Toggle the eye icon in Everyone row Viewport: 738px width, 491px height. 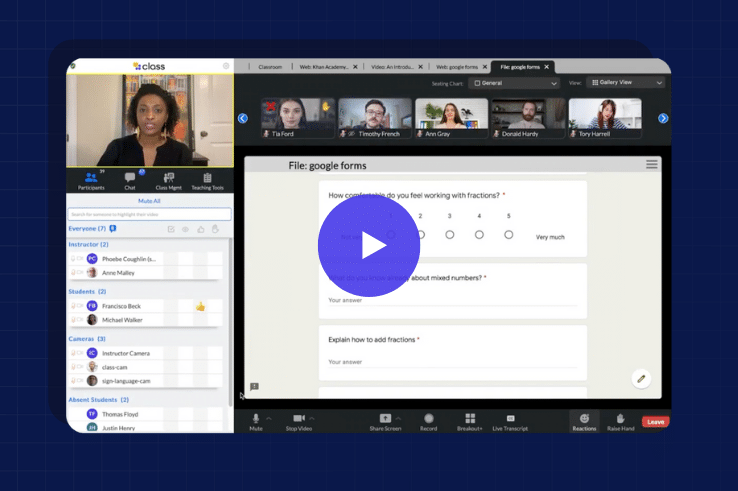pyautogui.click(x=185, y=229)
